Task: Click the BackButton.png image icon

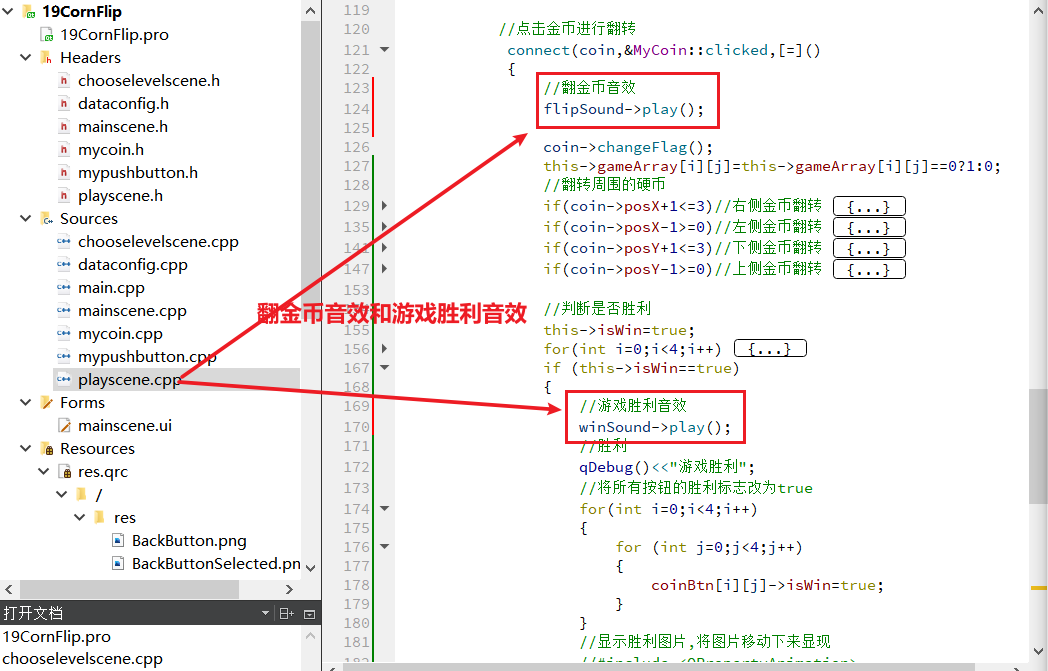Action: [x=118, y=541]
